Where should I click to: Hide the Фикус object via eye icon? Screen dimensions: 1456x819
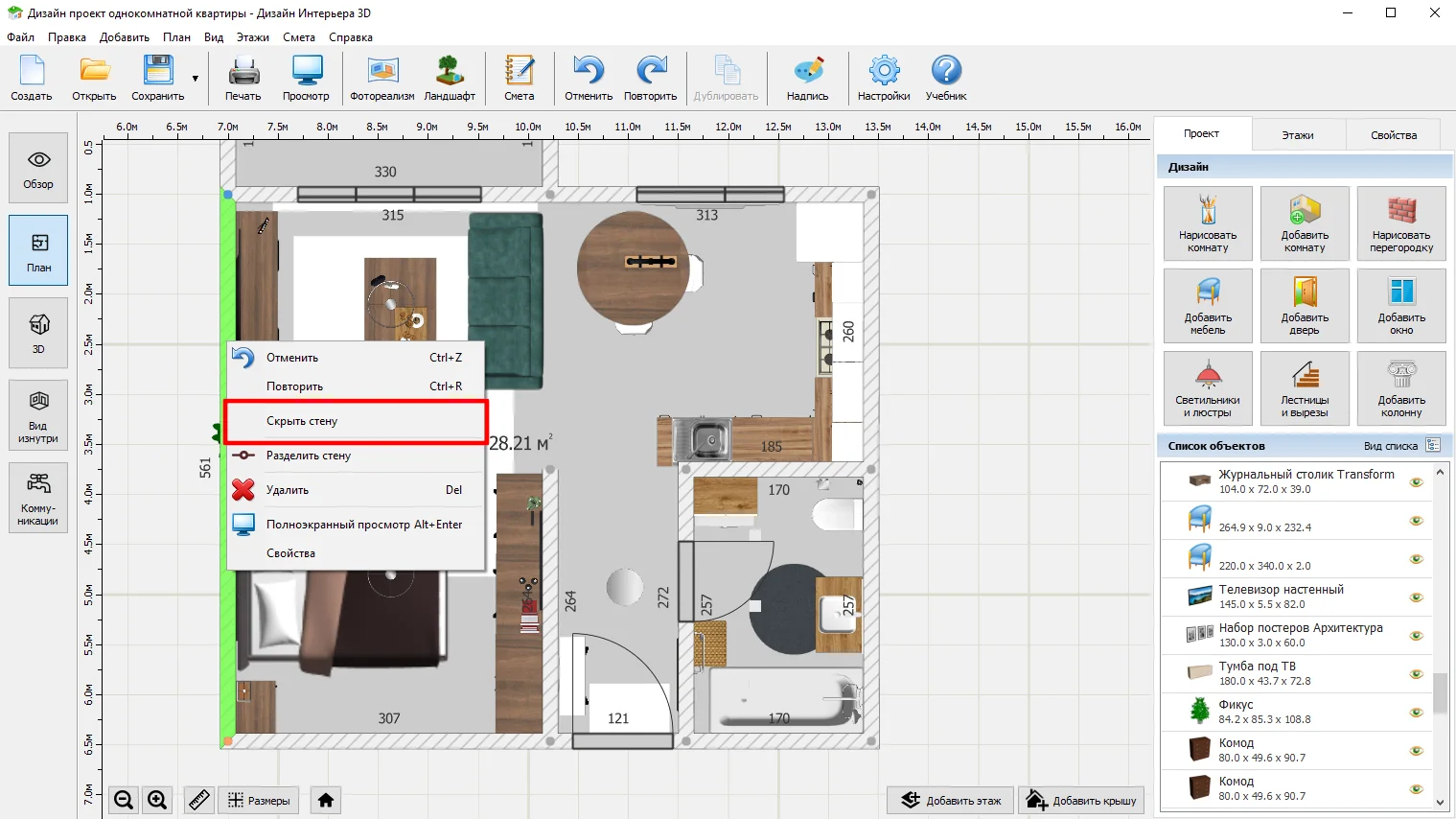point(1416,713)
